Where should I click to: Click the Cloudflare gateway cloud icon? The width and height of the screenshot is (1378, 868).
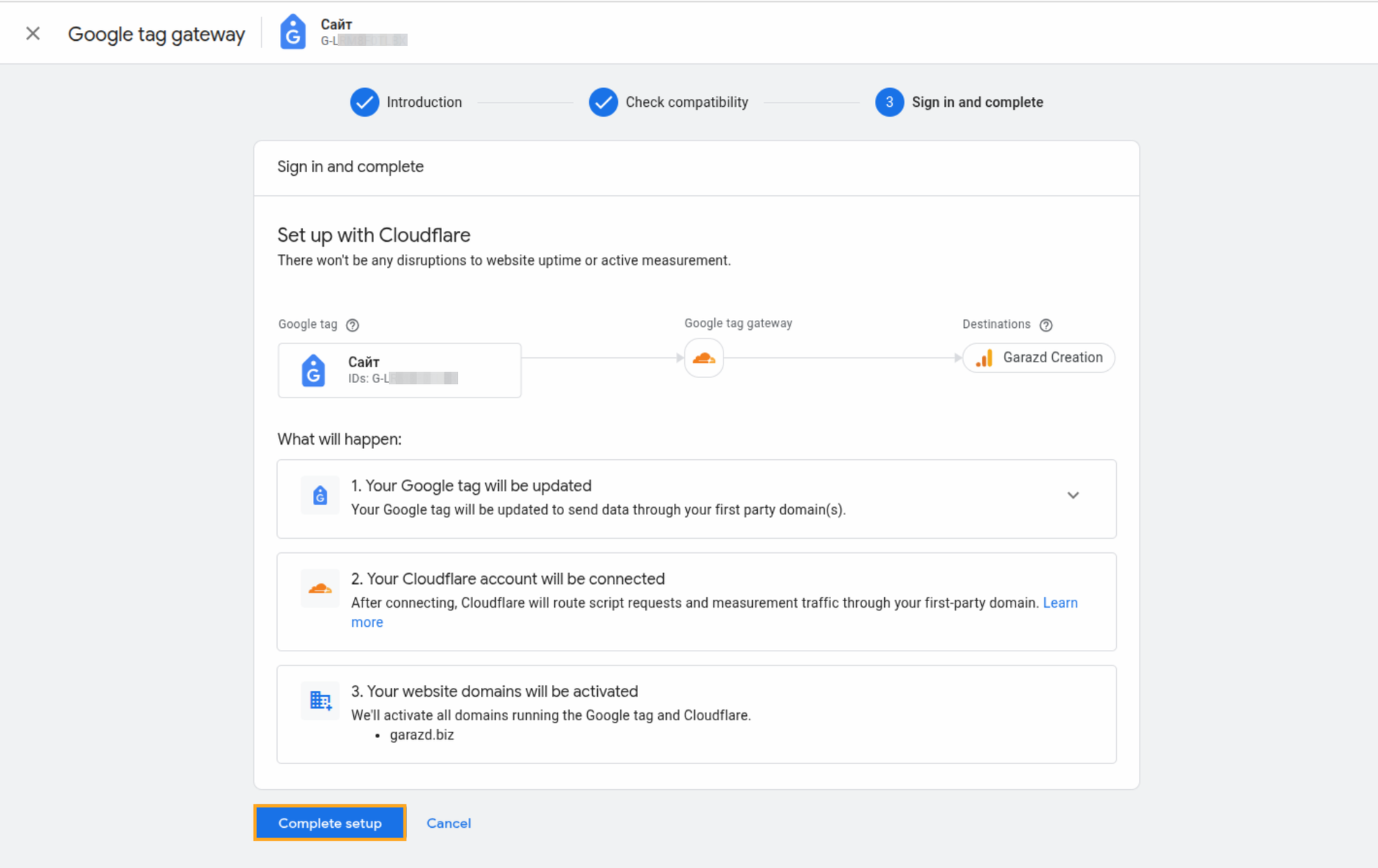703,358
